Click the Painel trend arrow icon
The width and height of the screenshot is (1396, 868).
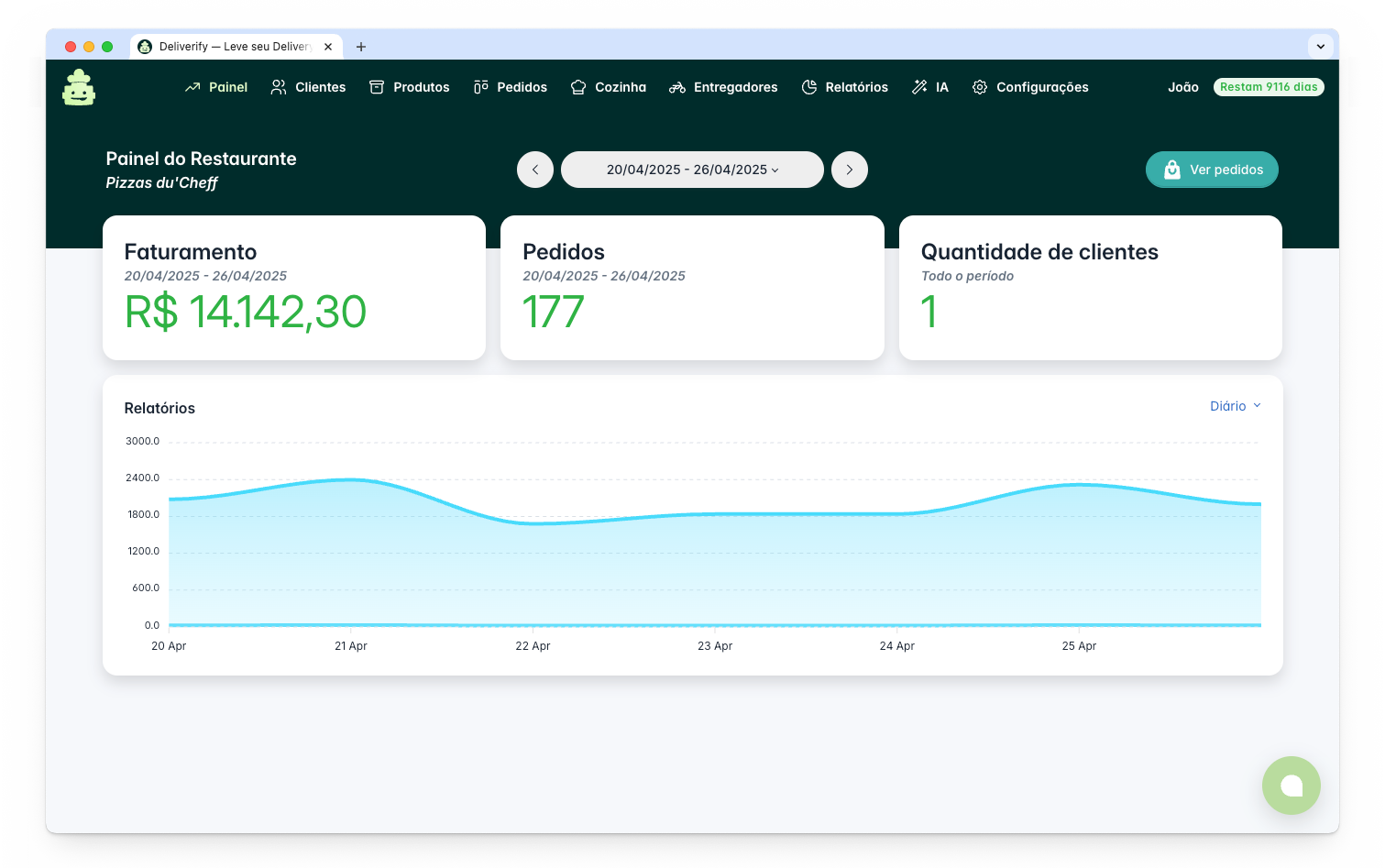[192, 87]
